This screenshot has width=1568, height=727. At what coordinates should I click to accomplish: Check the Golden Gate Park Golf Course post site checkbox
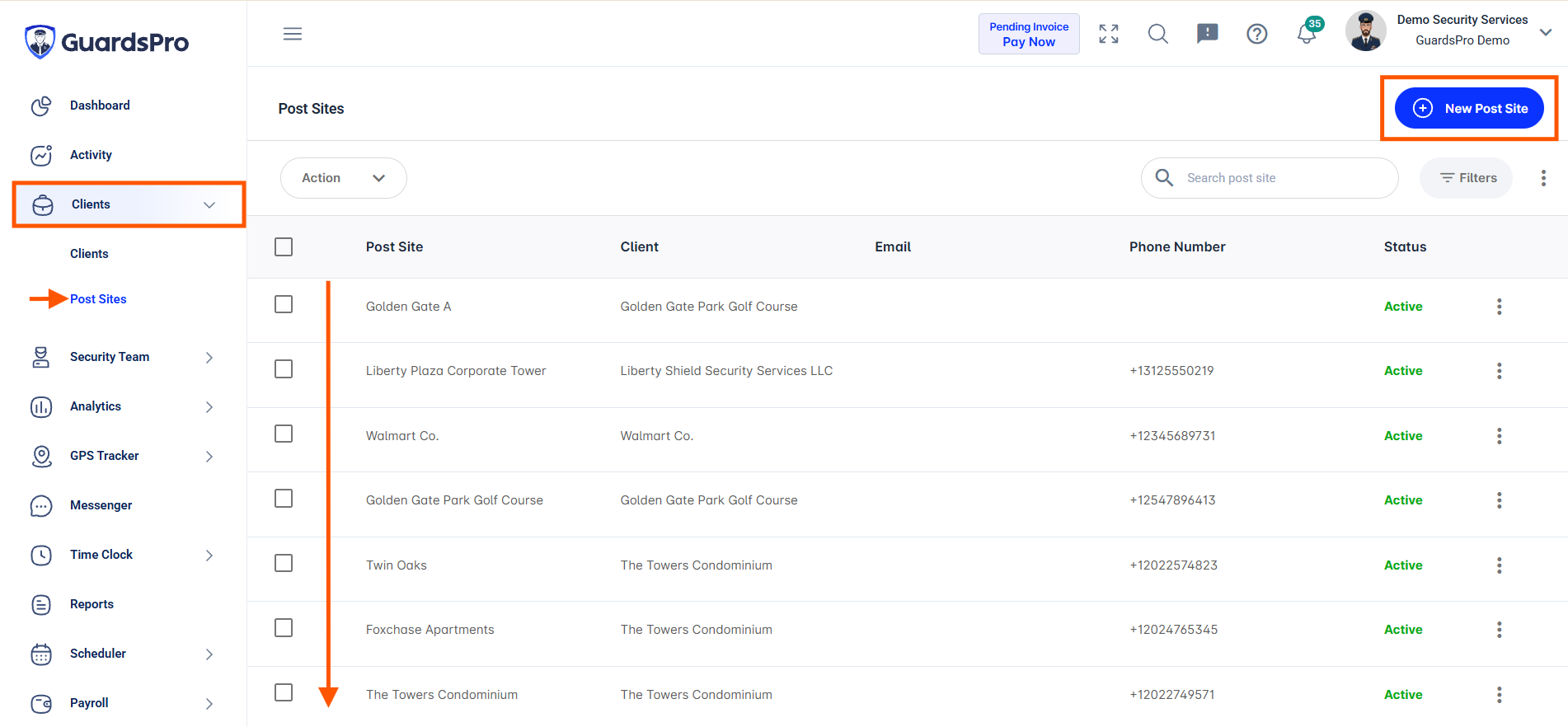[x=284, y=499]
